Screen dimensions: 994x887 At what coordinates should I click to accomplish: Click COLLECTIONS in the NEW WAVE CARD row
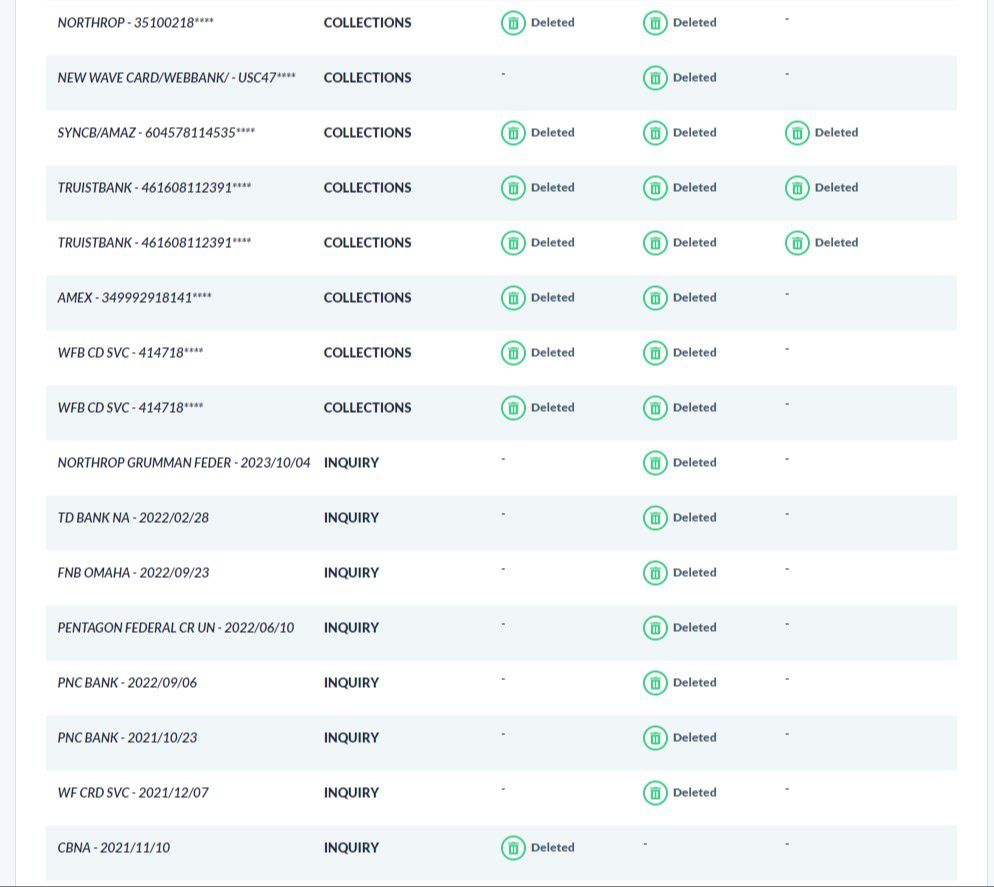coord(368,78)
